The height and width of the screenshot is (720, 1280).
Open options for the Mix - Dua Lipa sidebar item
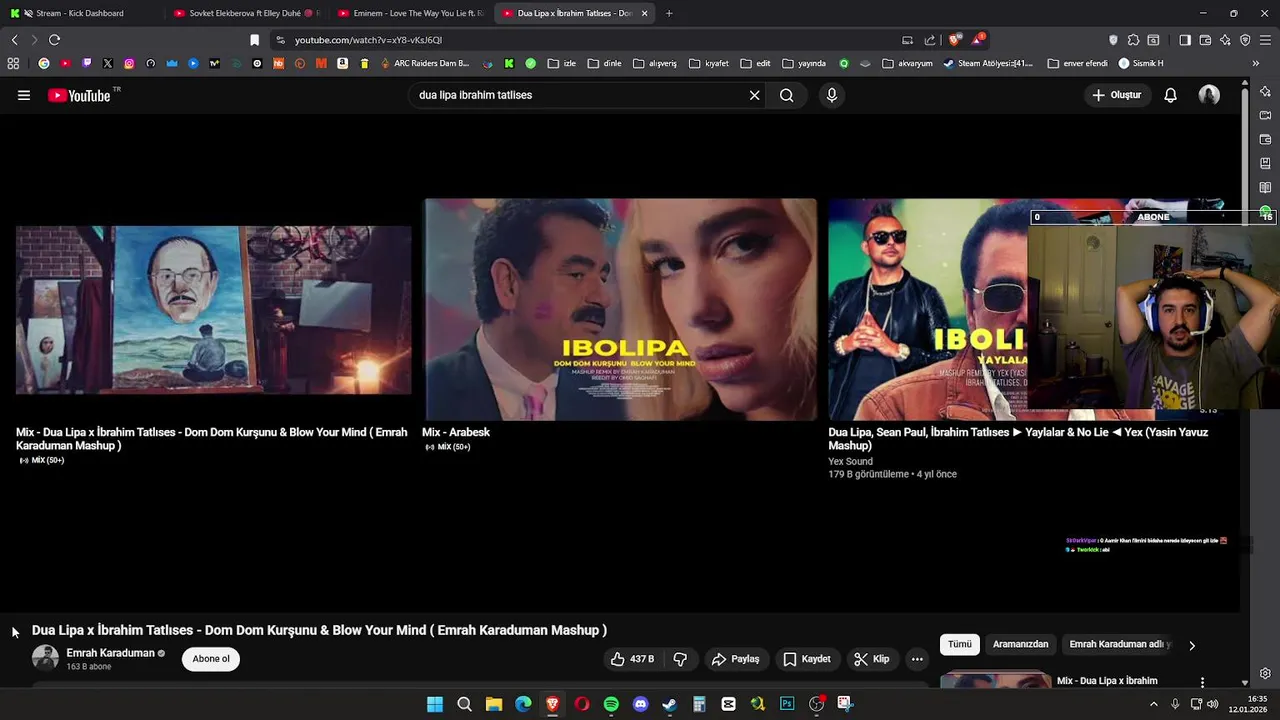pos(1202,682)
